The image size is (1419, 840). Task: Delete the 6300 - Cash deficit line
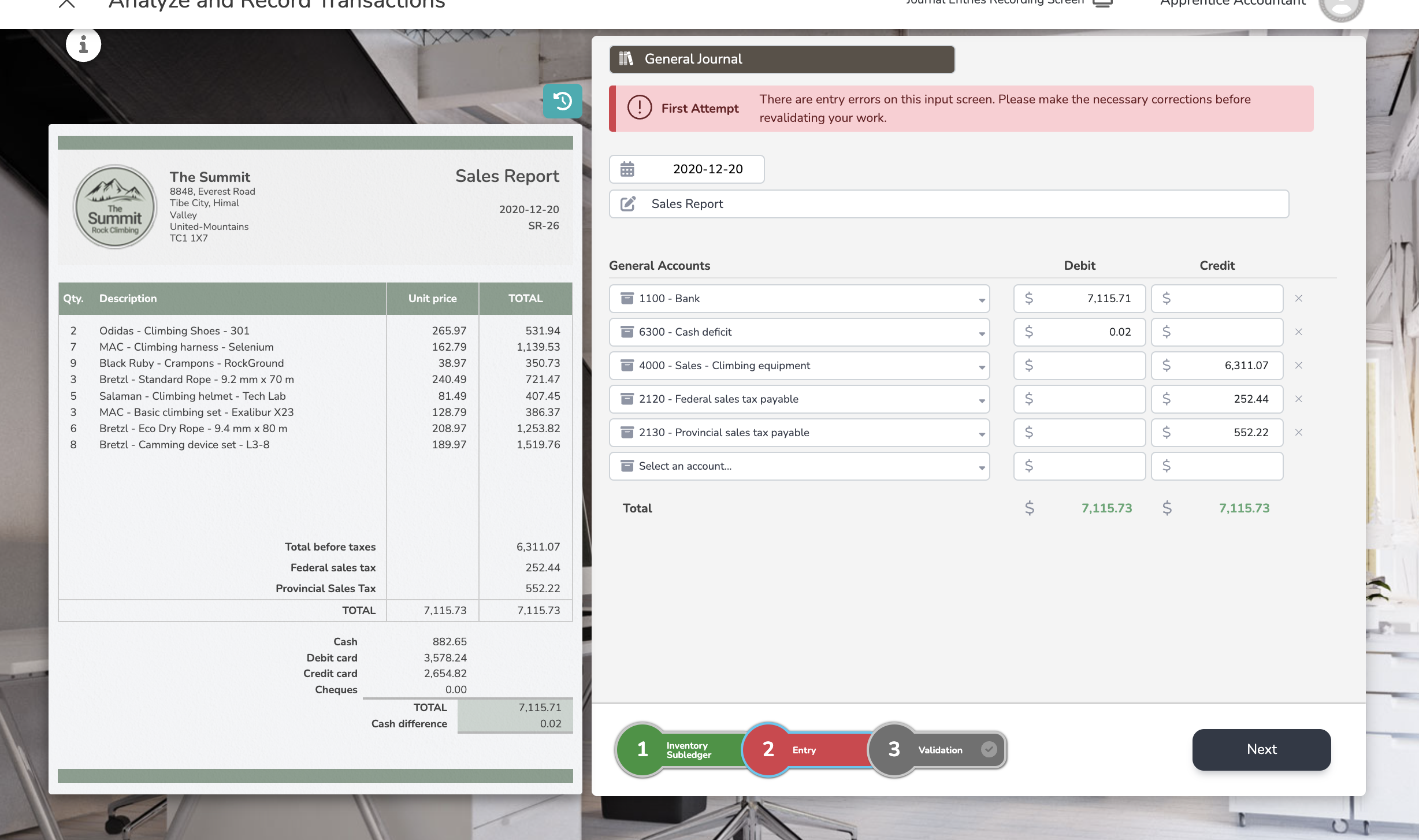[x=1298, y=332]
